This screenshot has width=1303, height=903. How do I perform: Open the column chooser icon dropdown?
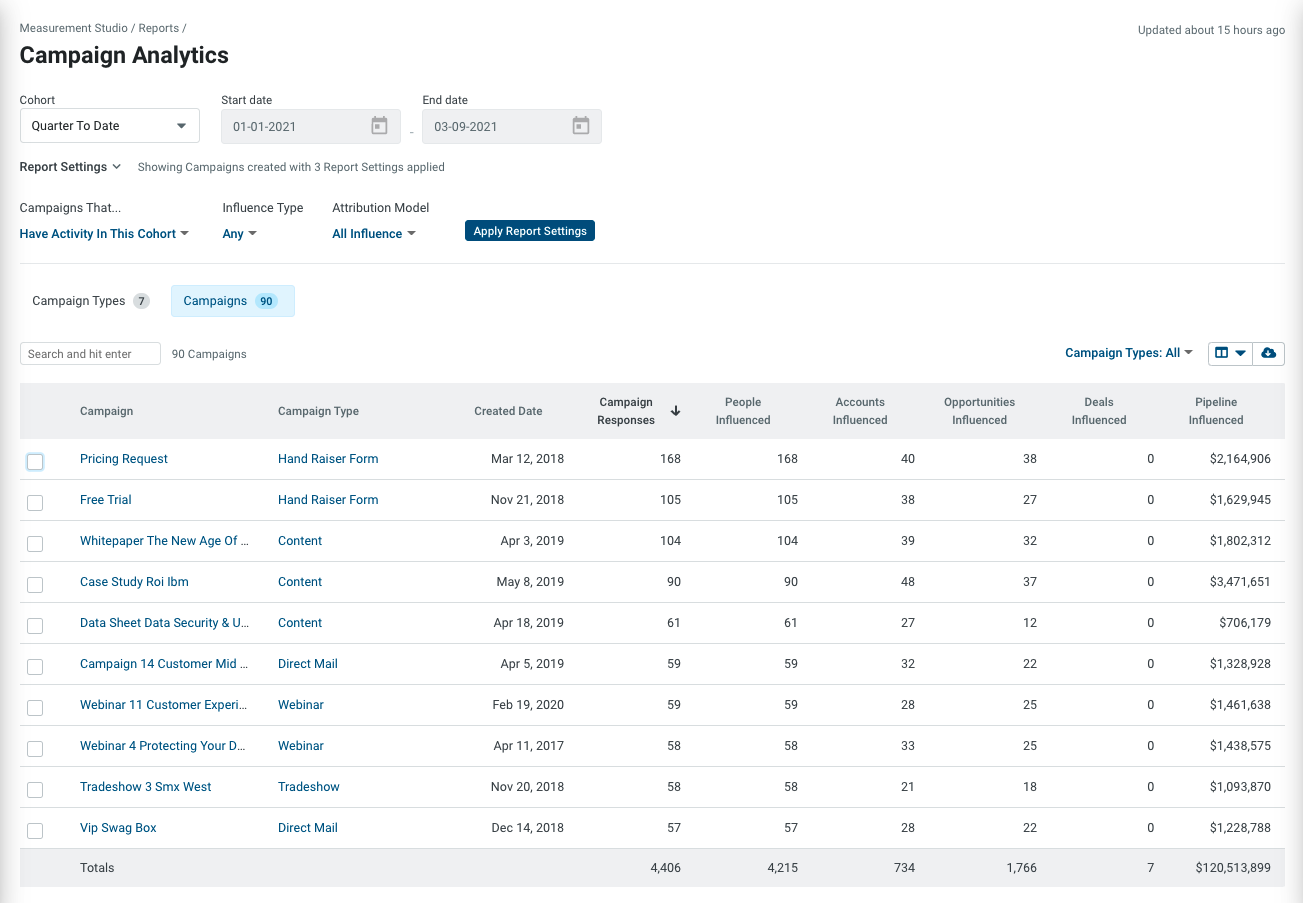tap(1231, 353)
